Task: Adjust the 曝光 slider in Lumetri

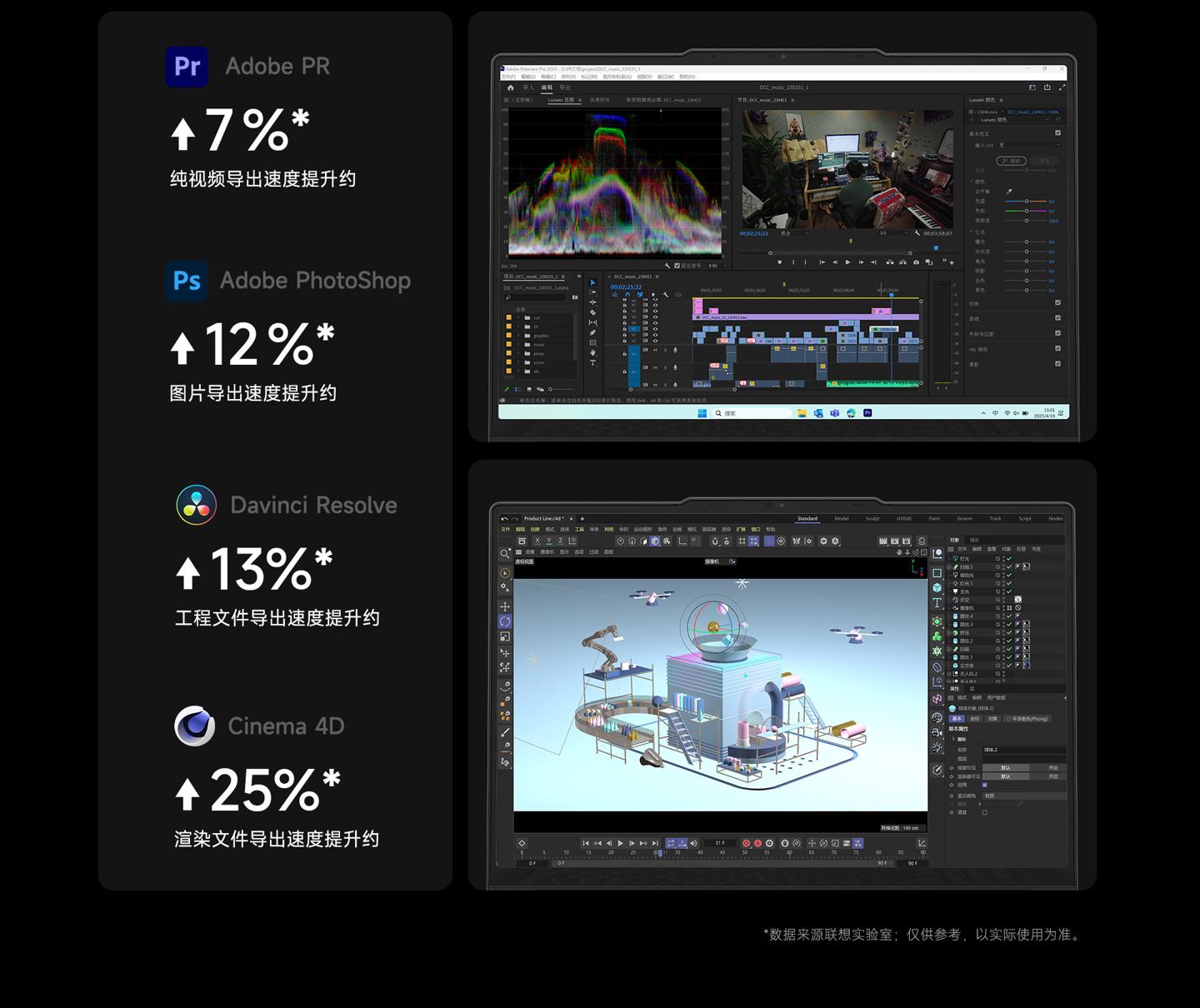Action: tap(1026, 242)
